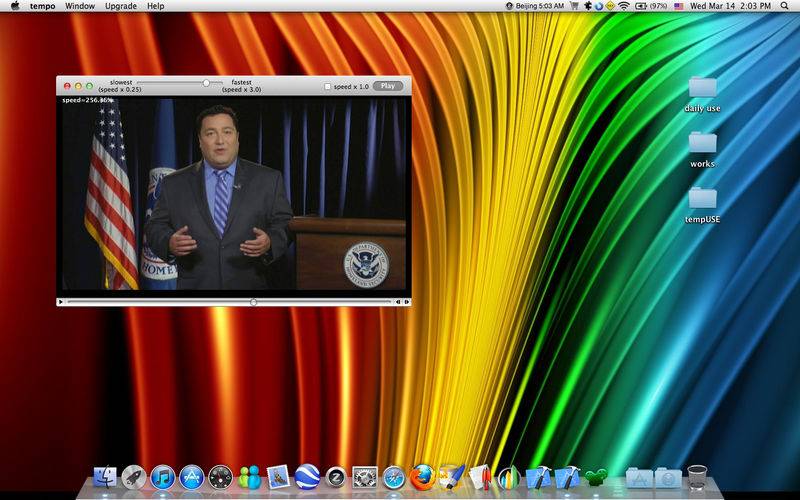
Task: Open Preview app in the dock
Action: pos(279,478)
